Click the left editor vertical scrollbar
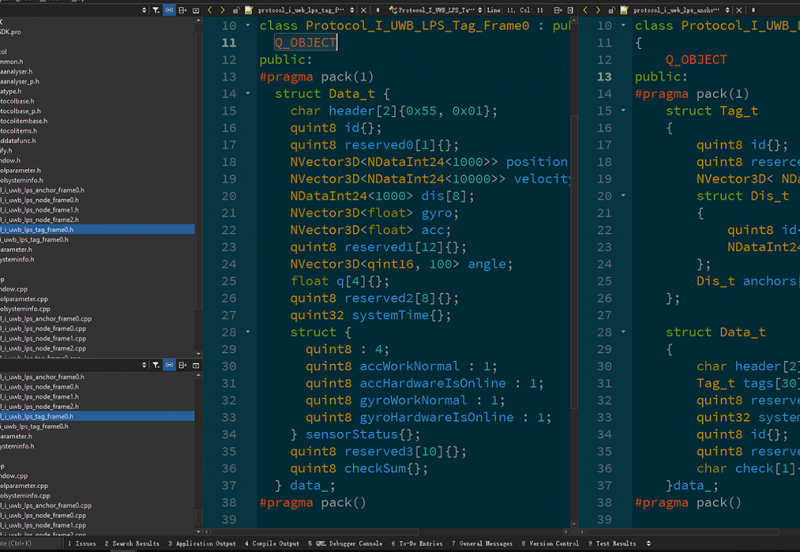 tap(574, 262)
